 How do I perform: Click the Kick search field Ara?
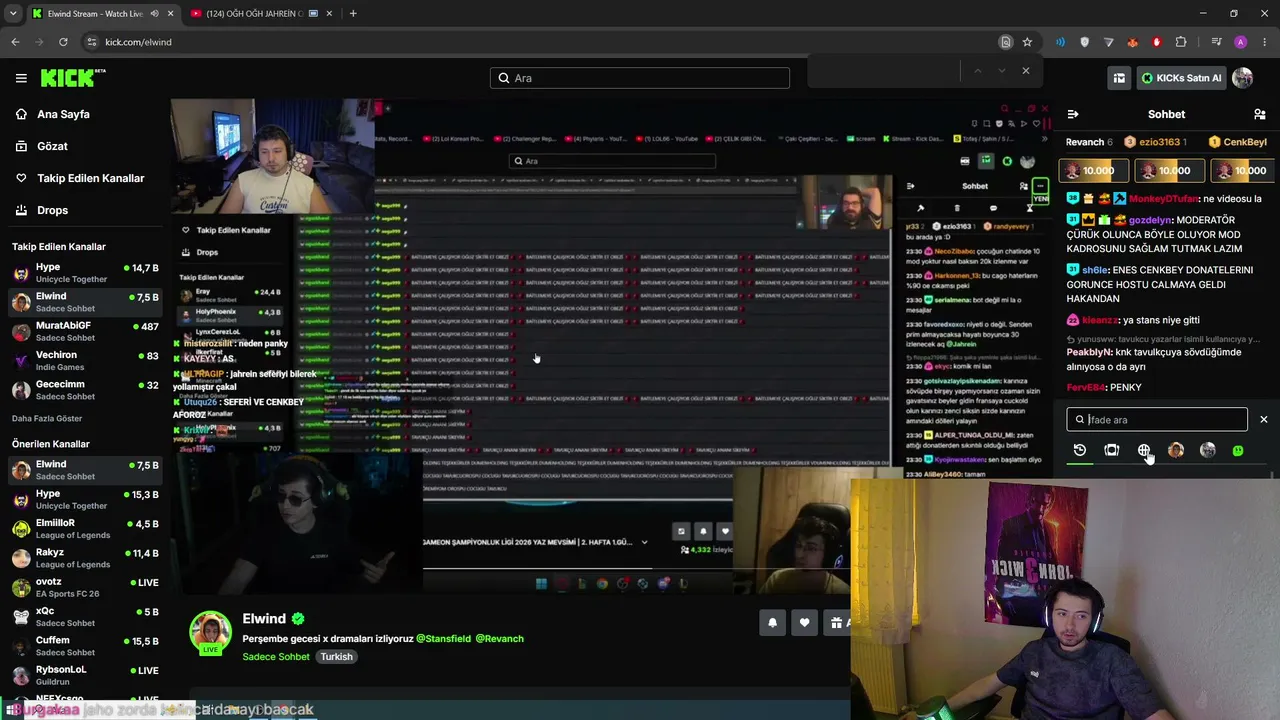640,78
